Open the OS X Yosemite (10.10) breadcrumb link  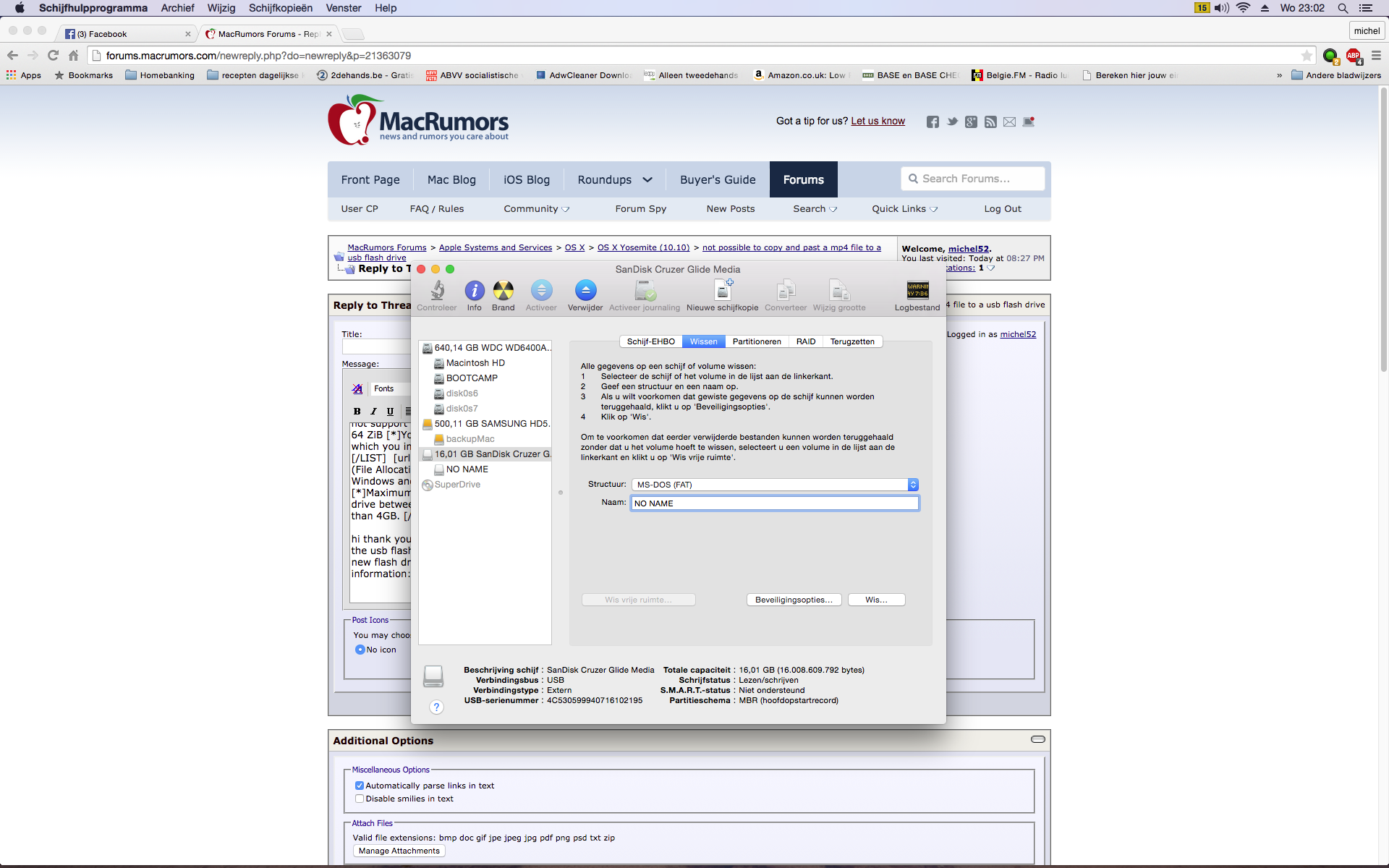[643, 247]
